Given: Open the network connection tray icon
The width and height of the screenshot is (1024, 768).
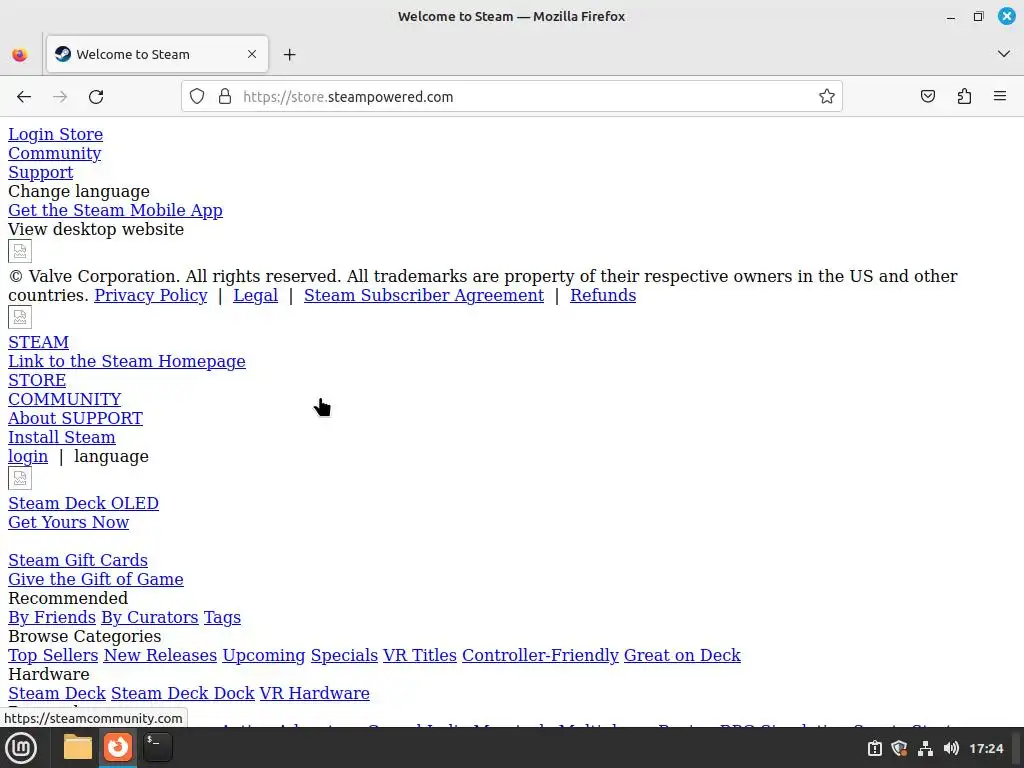Looking at the screenshot, I should (925, 748).
